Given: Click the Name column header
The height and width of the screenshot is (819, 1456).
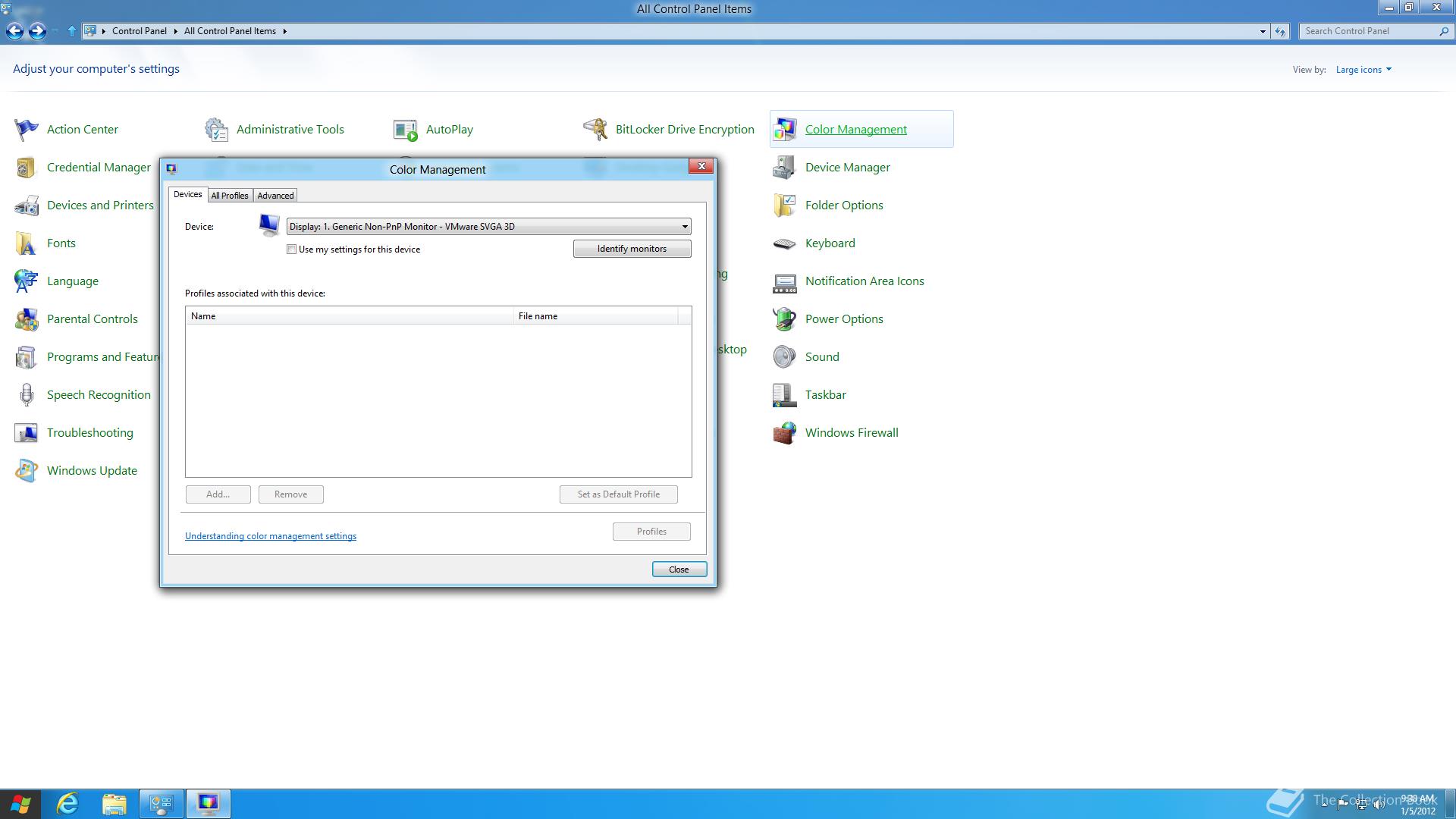Looking at the screenshot, I should pos(349,316).
